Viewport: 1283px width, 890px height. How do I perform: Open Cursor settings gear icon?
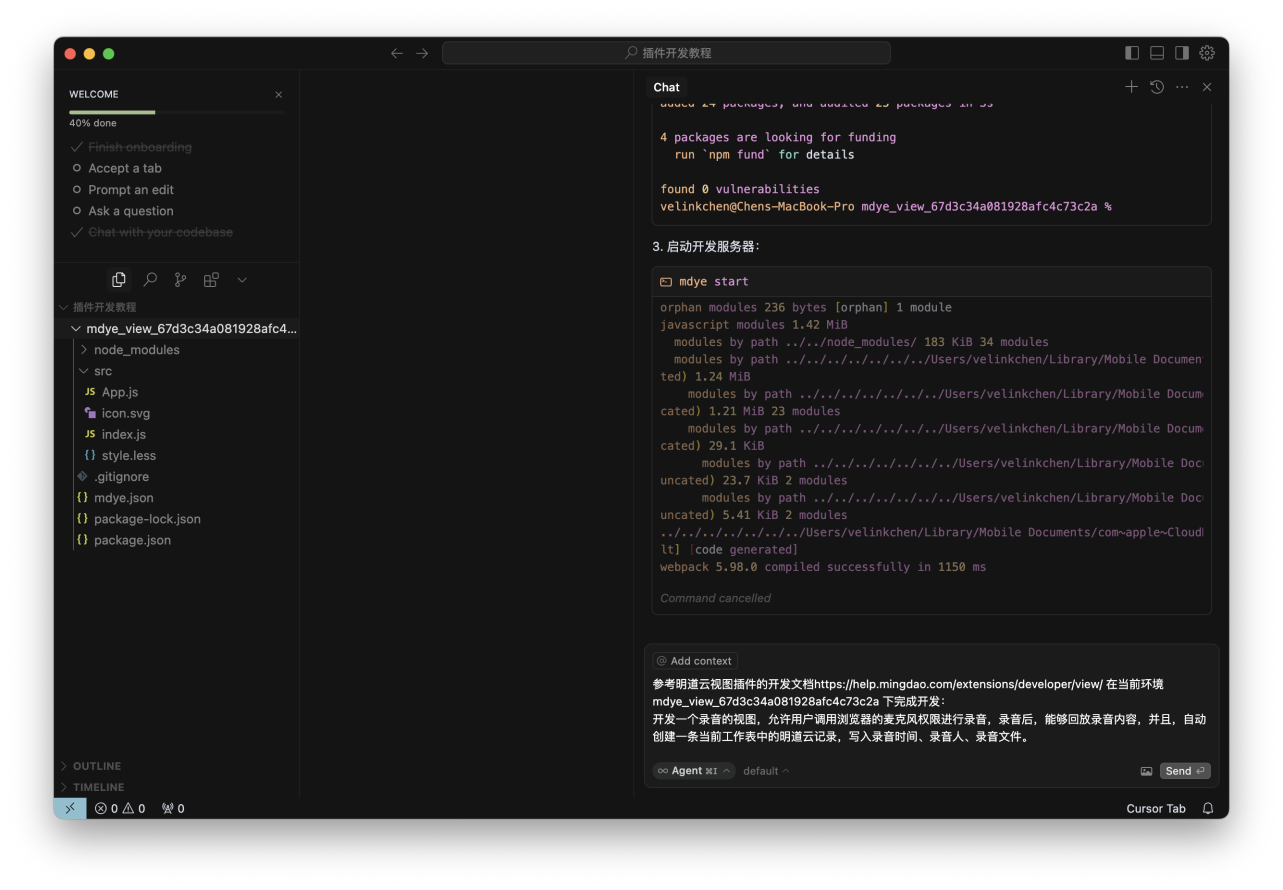pos(1207,53)
